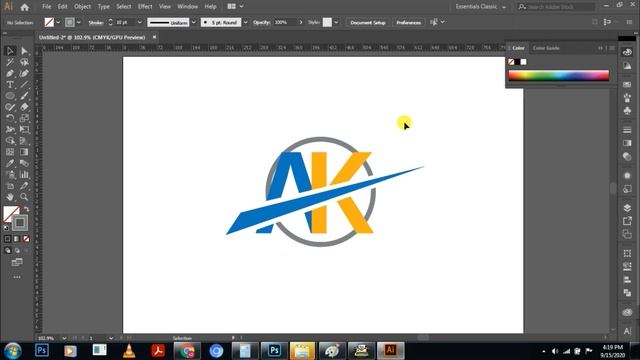Change screen mode button
640x360 pixels.
click(x=17, y=262)
